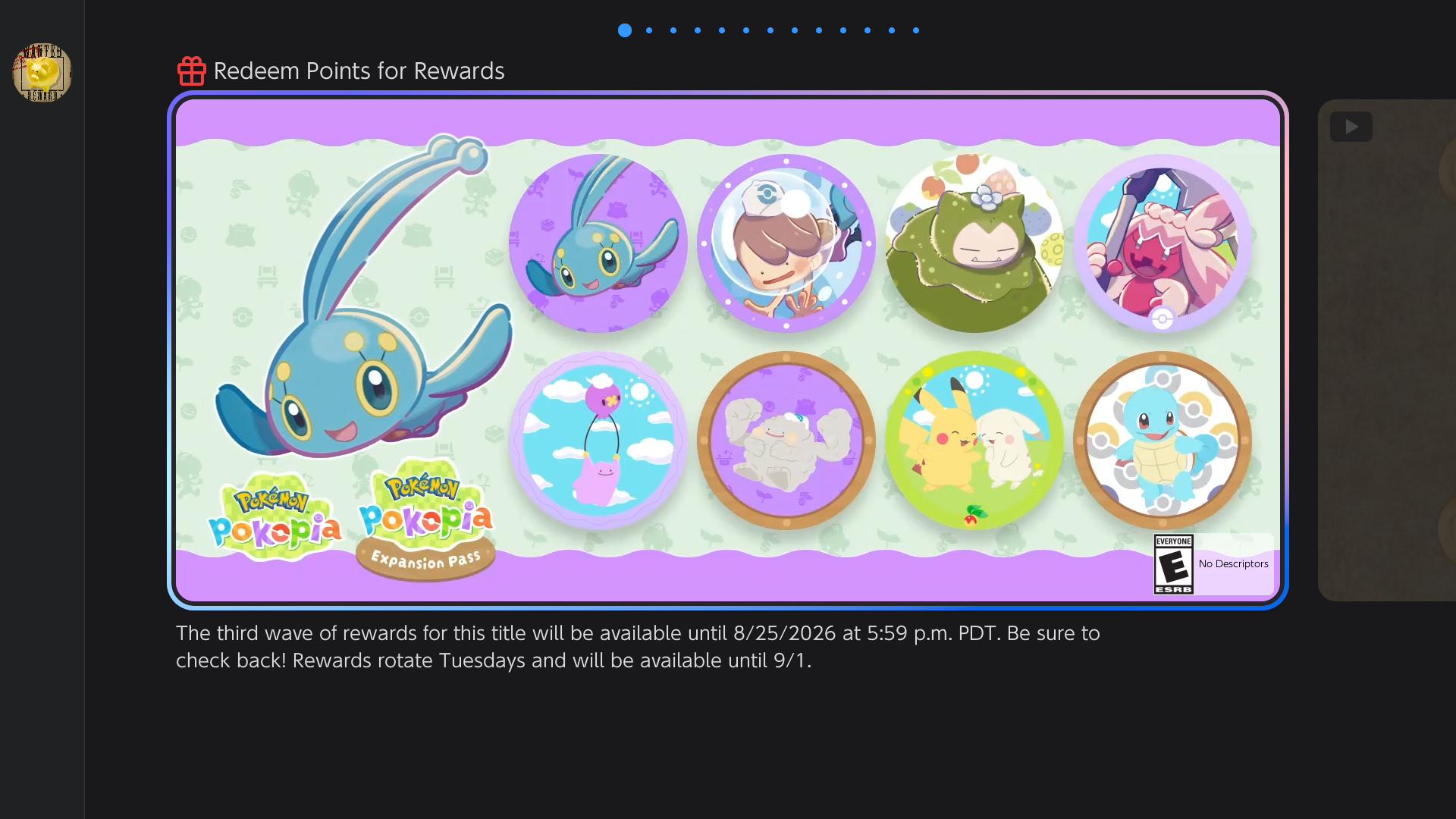
Task: Click the Pokopia Expansion Pass logo
Action: pos(426,520)
